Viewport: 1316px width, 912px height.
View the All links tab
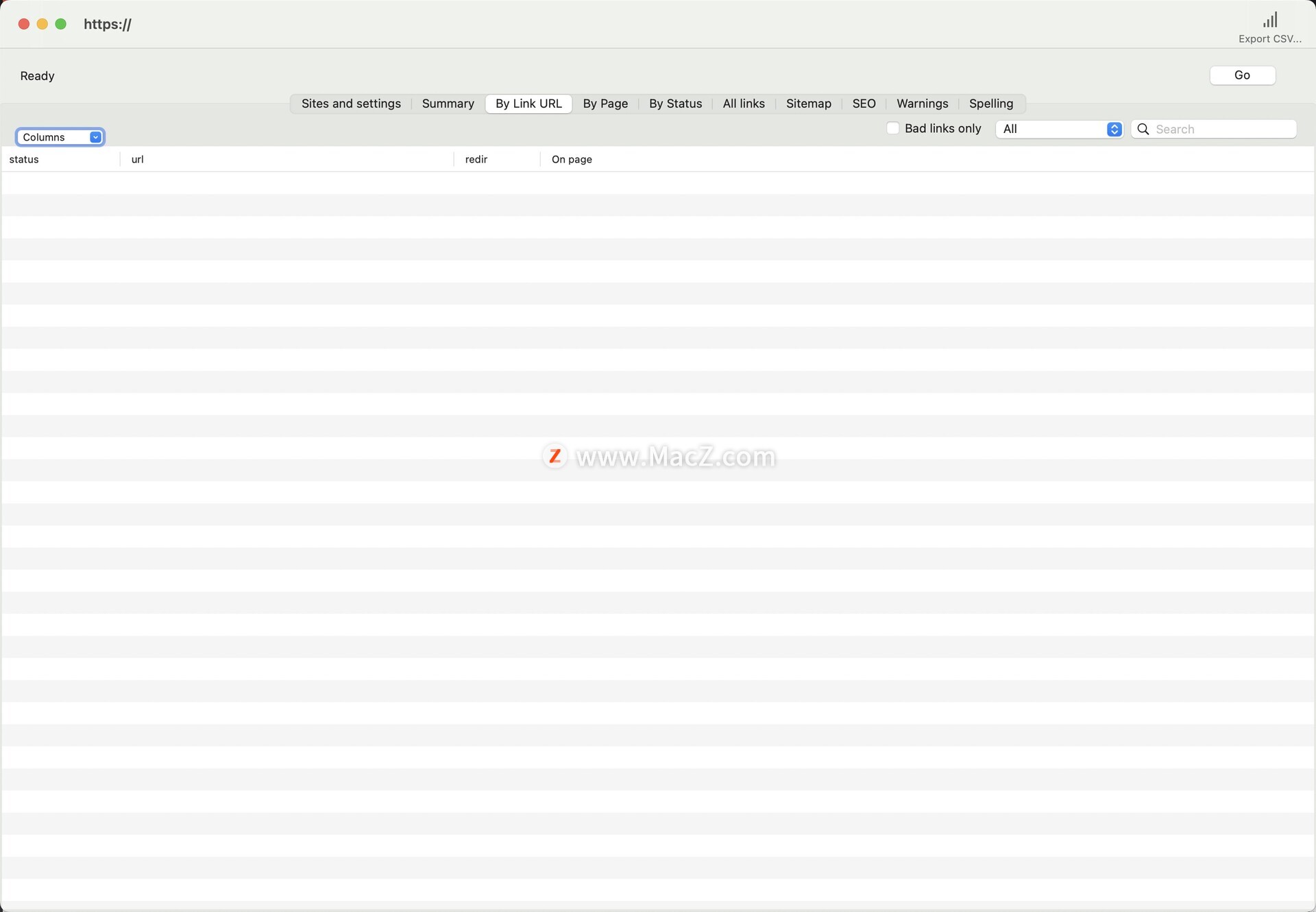744,104
